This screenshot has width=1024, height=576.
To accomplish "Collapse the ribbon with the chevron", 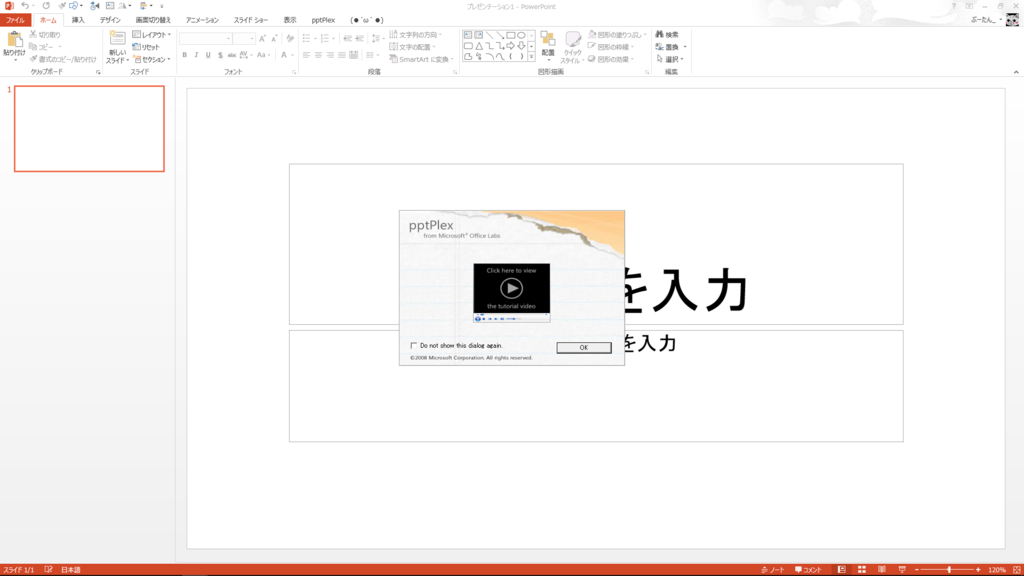I will (x=1016, y=72).
